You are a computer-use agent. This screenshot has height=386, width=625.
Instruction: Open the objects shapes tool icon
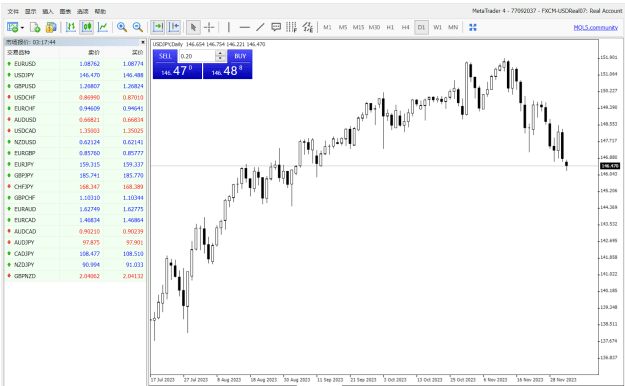tap(307, 27)
